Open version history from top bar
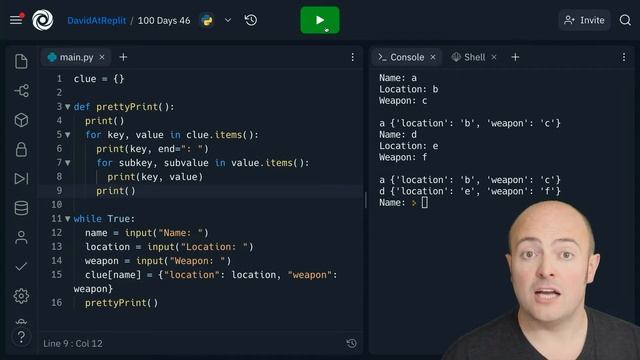Image resolution: width=640 pixels, height=360 pixels. click(251, 20)
